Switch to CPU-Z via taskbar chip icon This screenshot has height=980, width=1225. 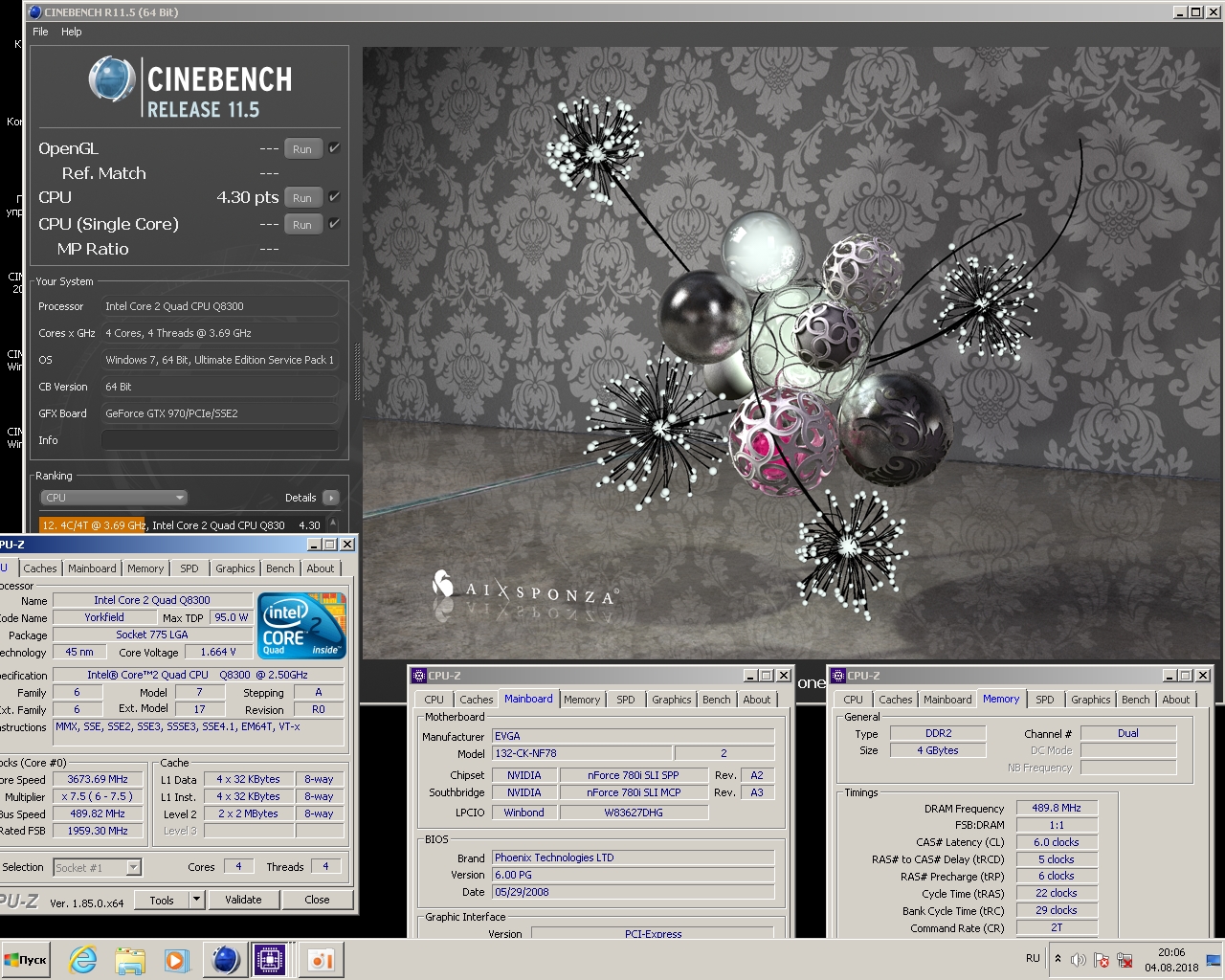coord(271,960)
